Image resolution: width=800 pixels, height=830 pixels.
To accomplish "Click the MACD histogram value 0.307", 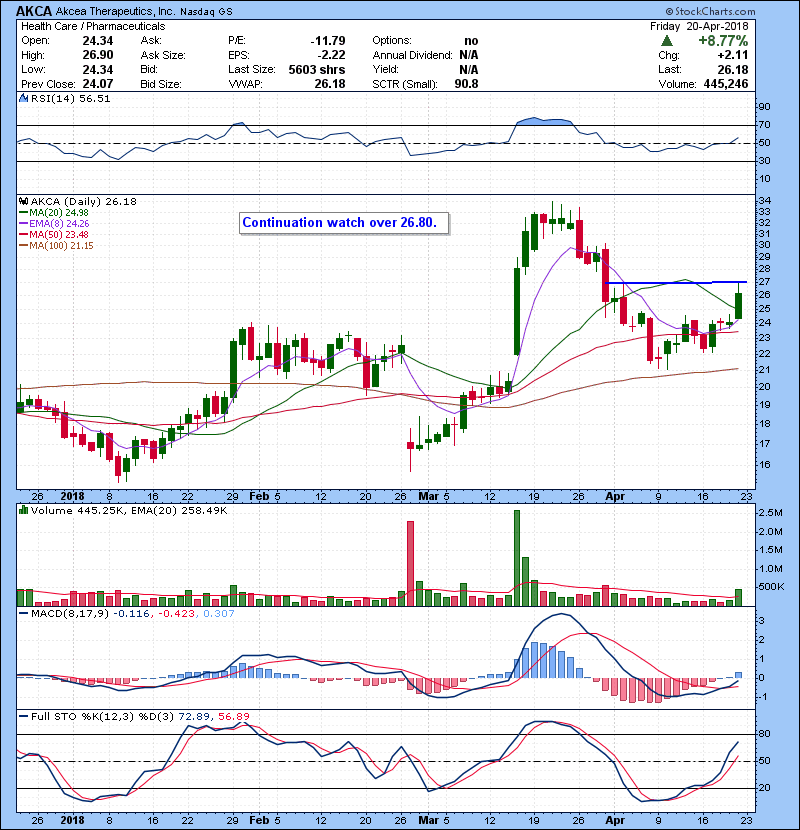I will 219,614.
